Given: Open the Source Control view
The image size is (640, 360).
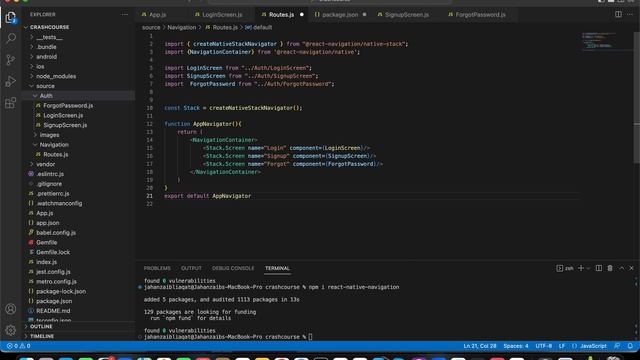Looking at the screenshot, I should pyautogui.click(x=11, y=60).
